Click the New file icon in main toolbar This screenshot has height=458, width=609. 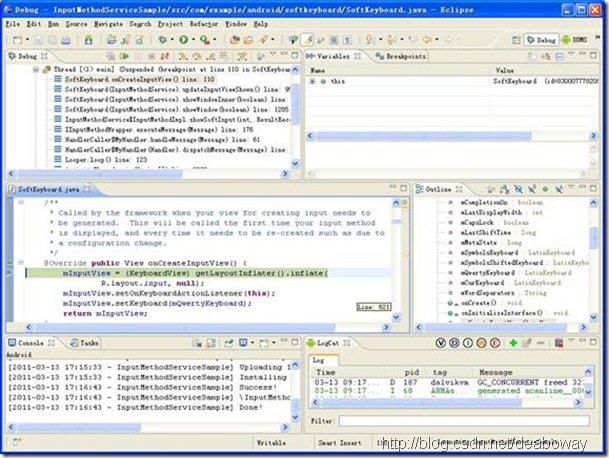pyautogui.click(x=17, y=40)
